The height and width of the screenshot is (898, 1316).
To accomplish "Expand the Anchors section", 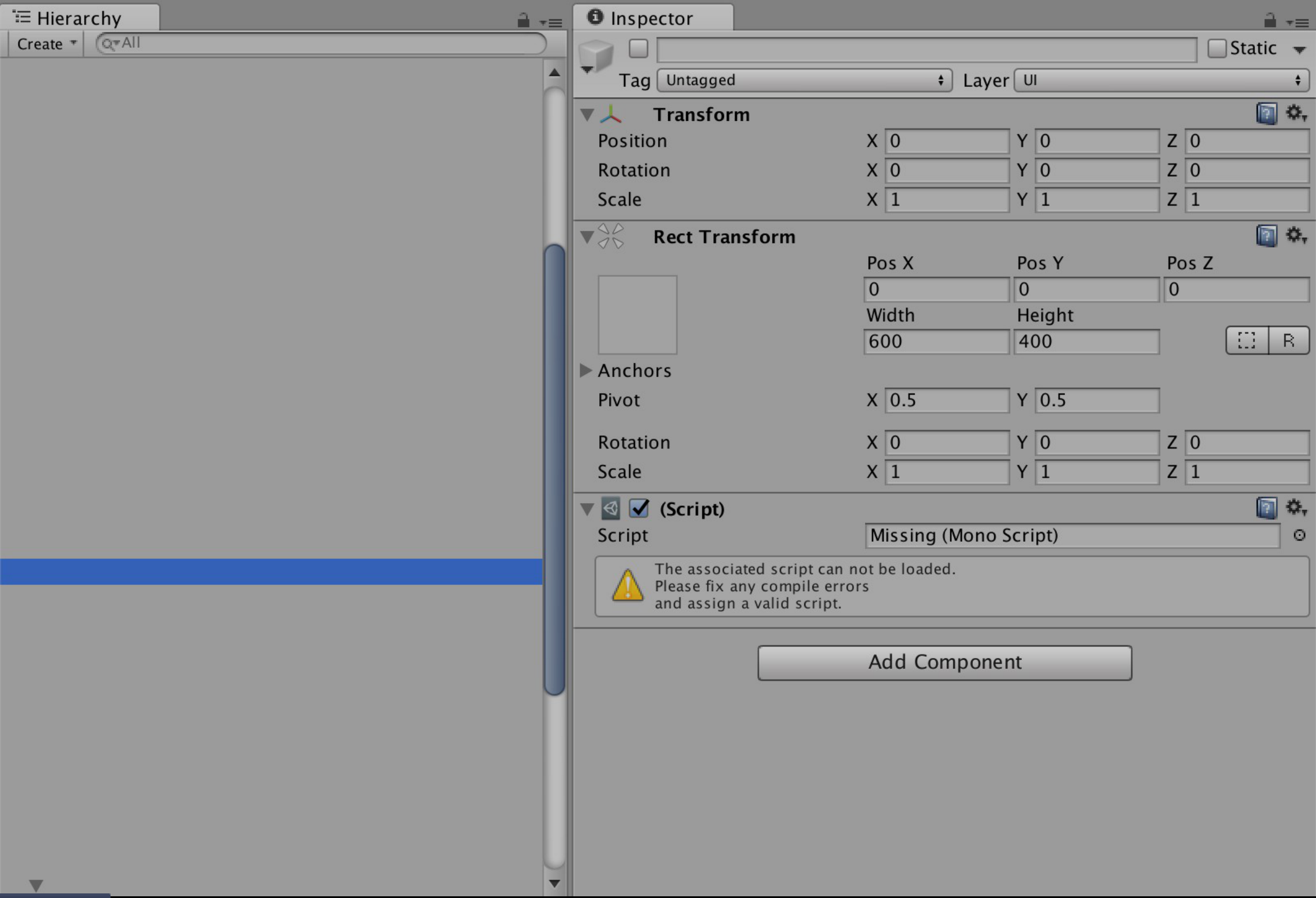I will tap(586, 371).
